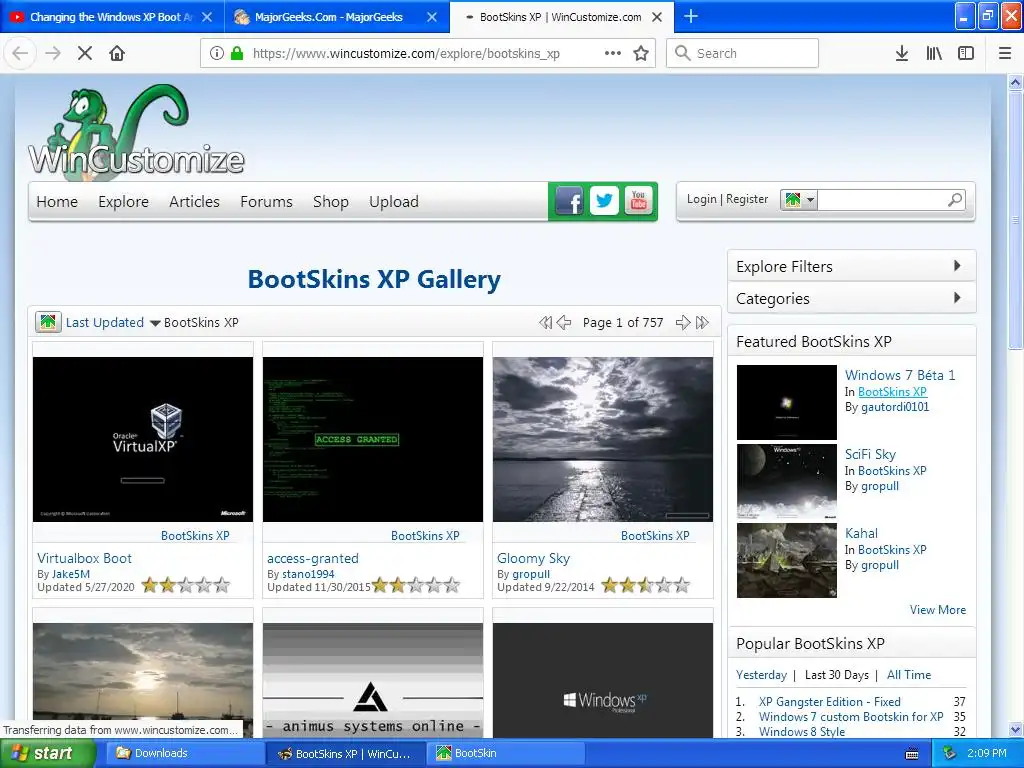Show Yesterday popular bootskins
This screenshot has height=768, width=1024.
point(761,675)
